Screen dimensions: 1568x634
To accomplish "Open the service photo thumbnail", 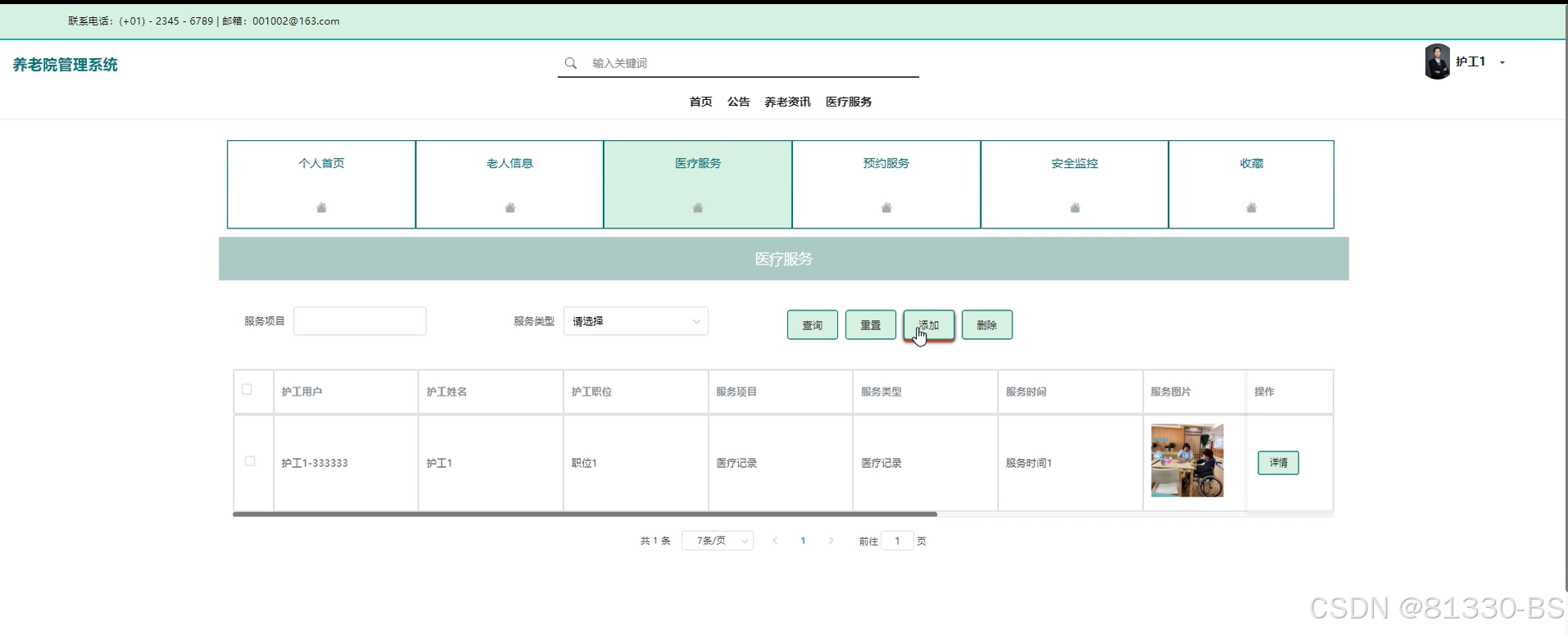I will (1187, 460).
